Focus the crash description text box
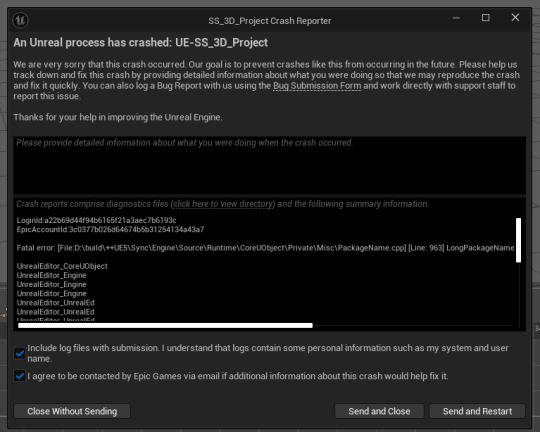 point(269,165)
